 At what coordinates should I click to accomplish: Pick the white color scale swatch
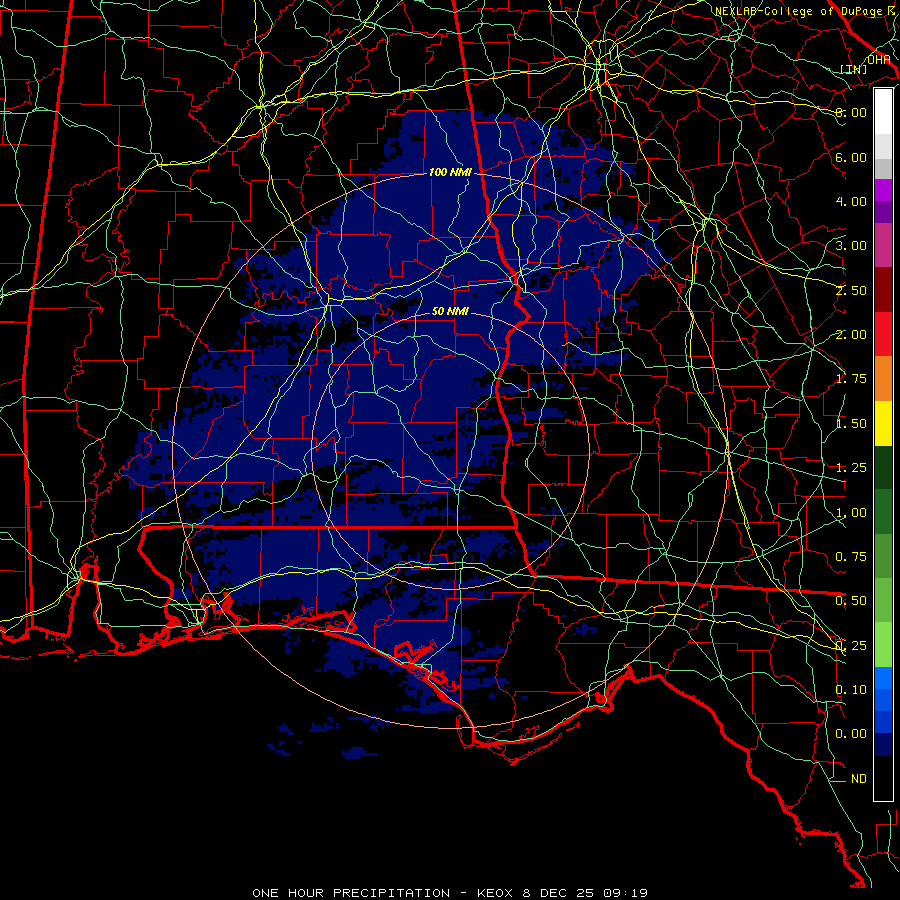pos(883,112)
